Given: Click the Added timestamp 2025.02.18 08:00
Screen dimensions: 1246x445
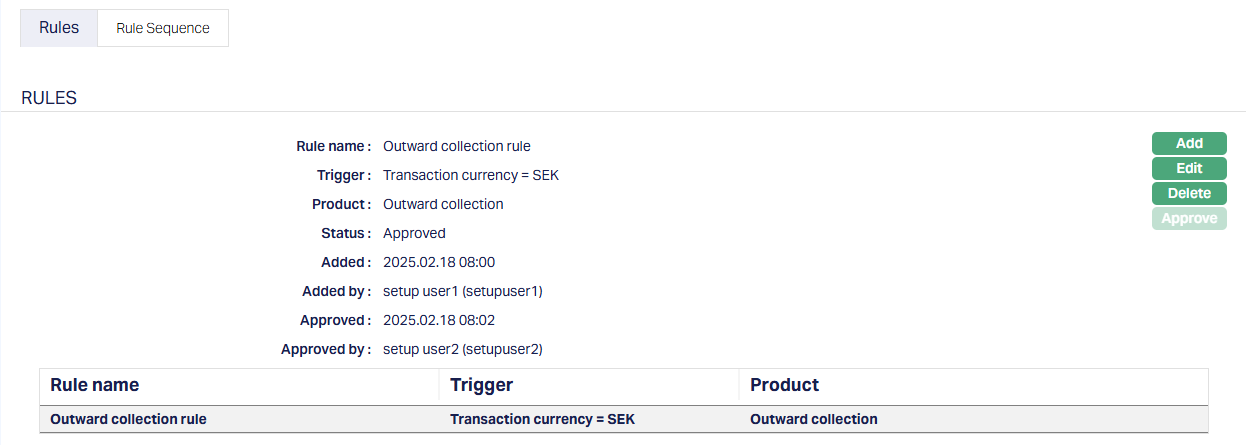Looking at the screenshot, I should (439, 262).
